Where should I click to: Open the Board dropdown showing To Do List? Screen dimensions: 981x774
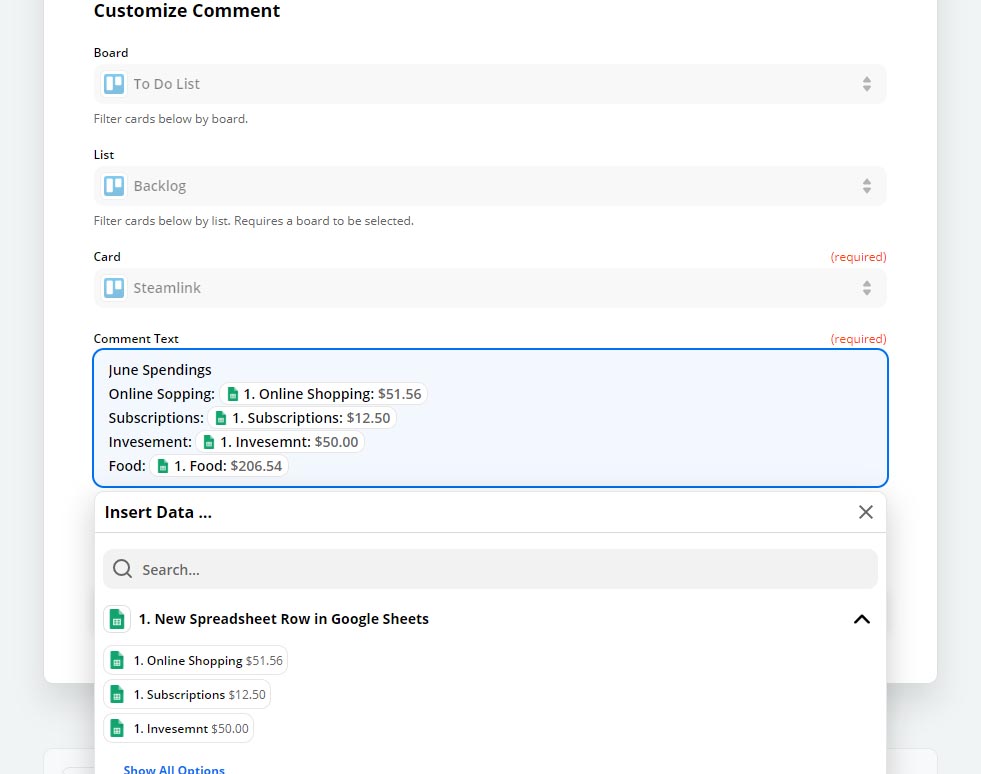click(x=490, y=84)
